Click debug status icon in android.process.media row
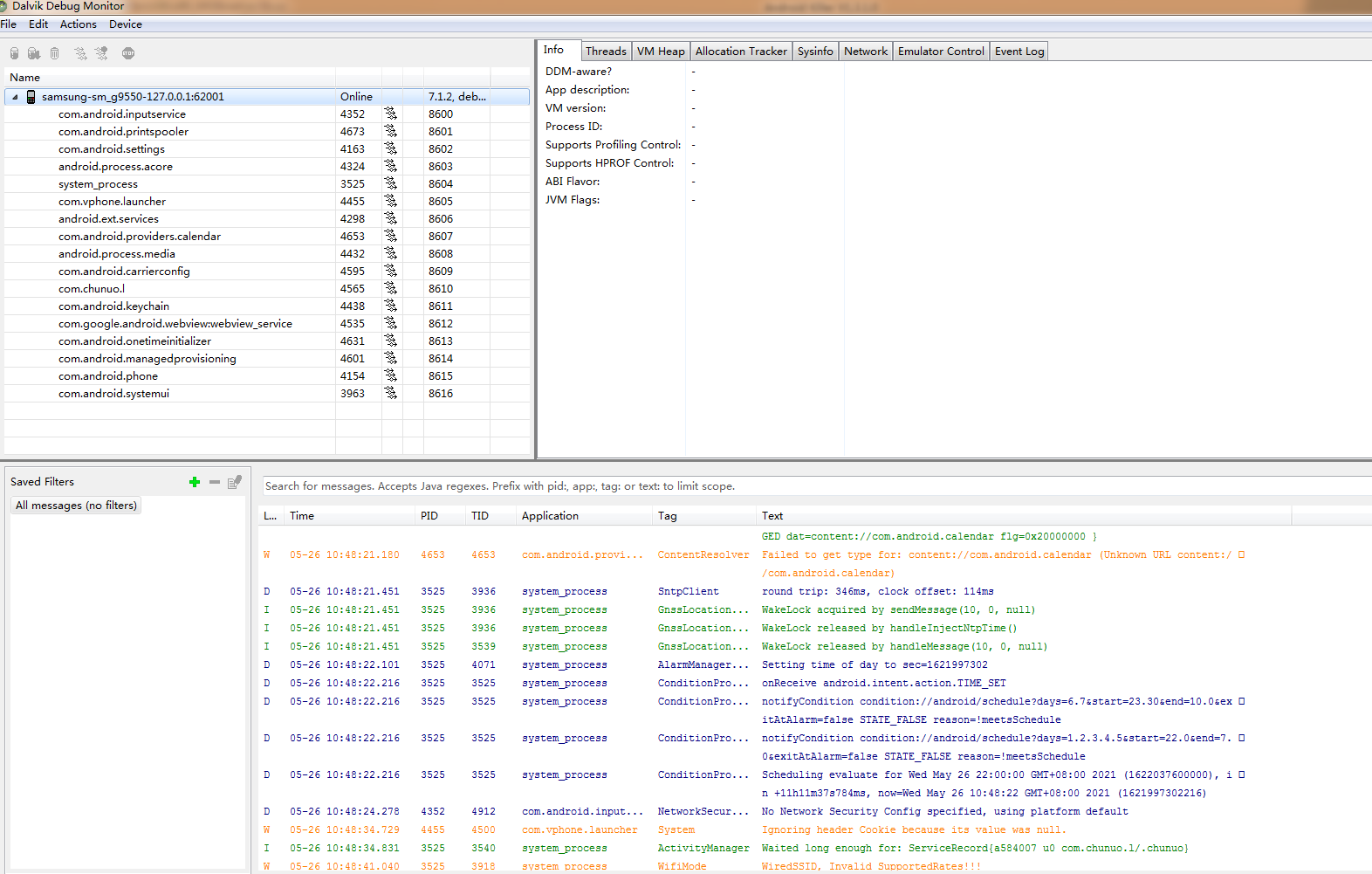1372x874 pixels. coord(390,253)
